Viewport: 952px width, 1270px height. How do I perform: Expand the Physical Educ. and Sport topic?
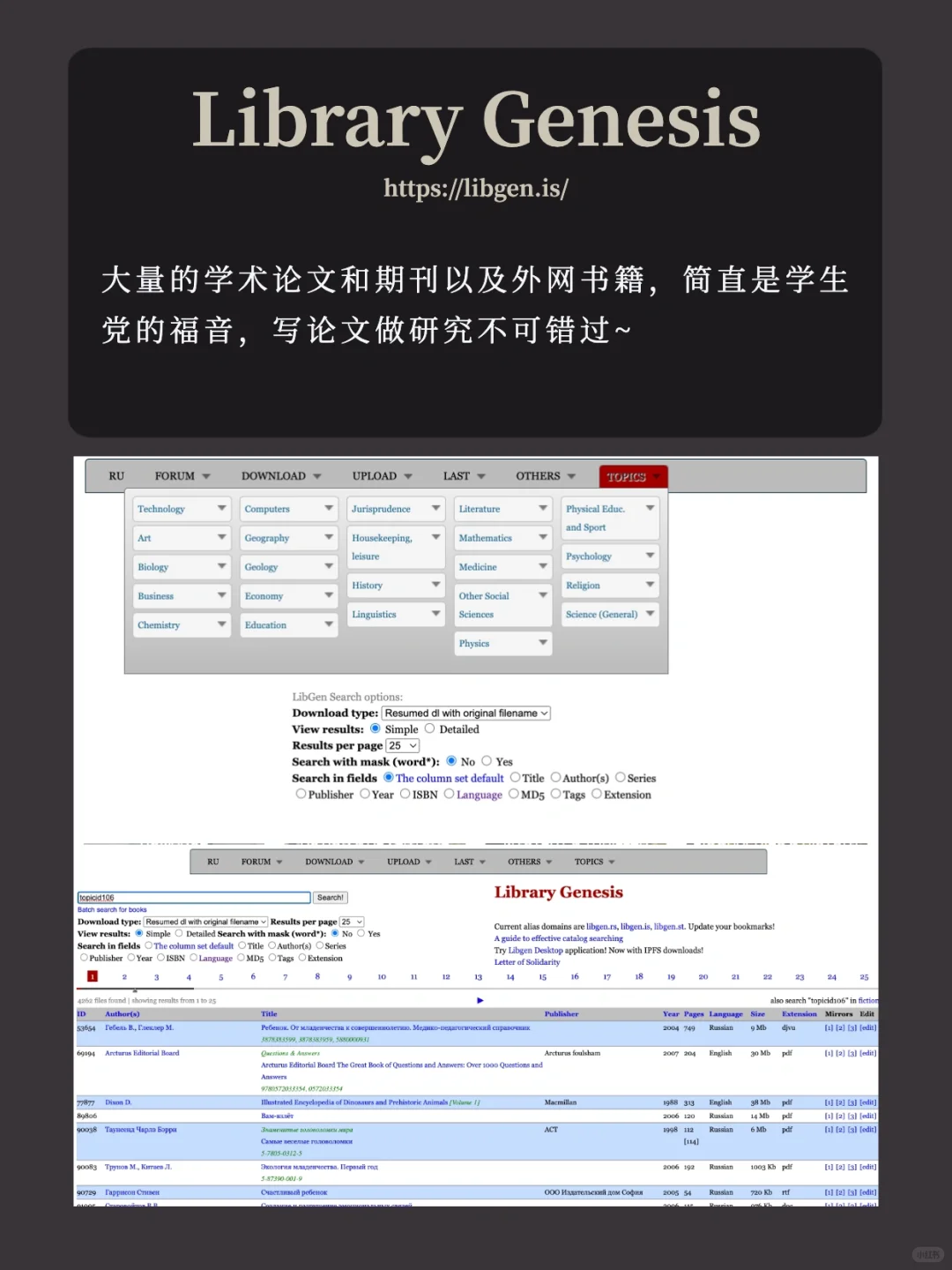pyautogui.click(x=610, y=519)
